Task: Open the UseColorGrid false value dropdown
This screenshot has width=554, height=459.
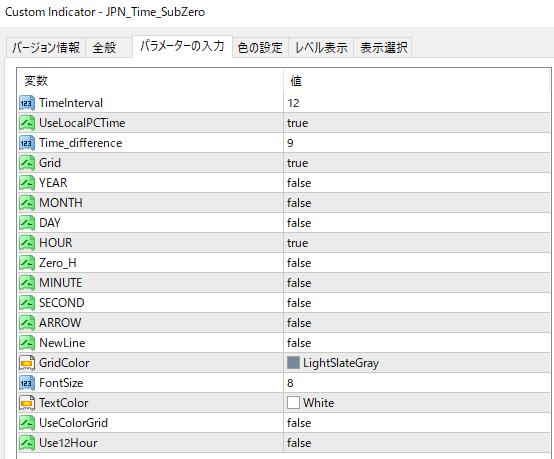Action: pyautogui.click(x=417, y=423)
